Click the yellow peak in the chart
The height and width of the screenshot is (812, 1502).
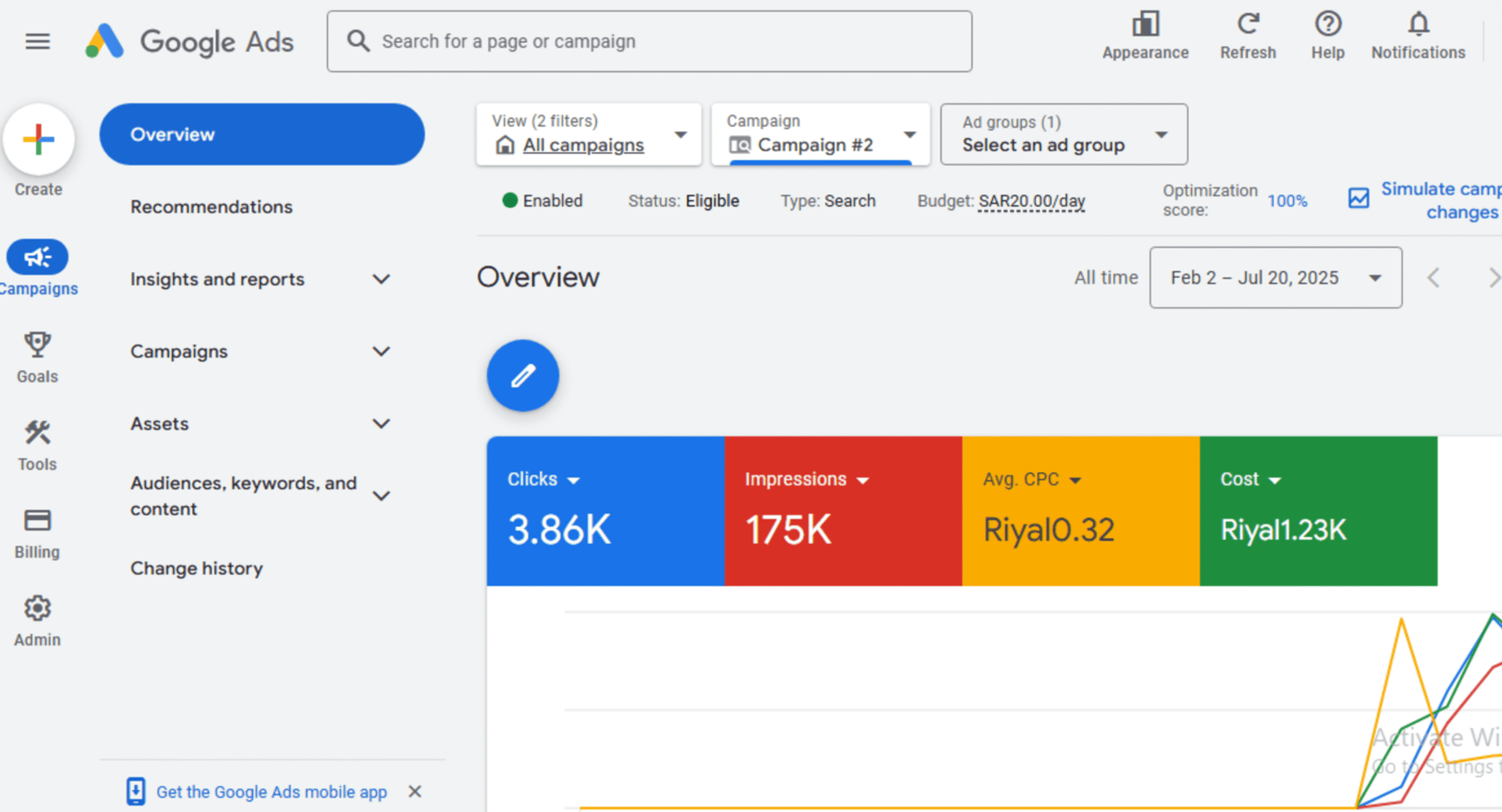point(1401,620)
